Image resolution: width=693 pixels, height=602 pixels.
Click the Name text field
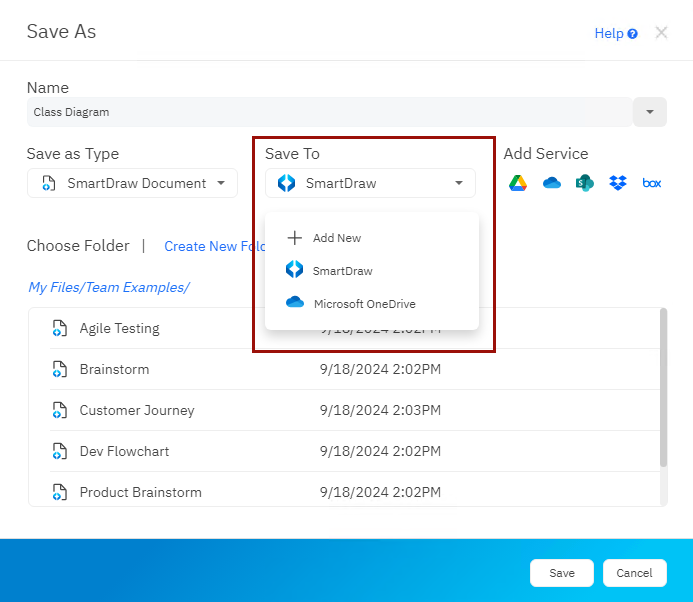(328, 112)
